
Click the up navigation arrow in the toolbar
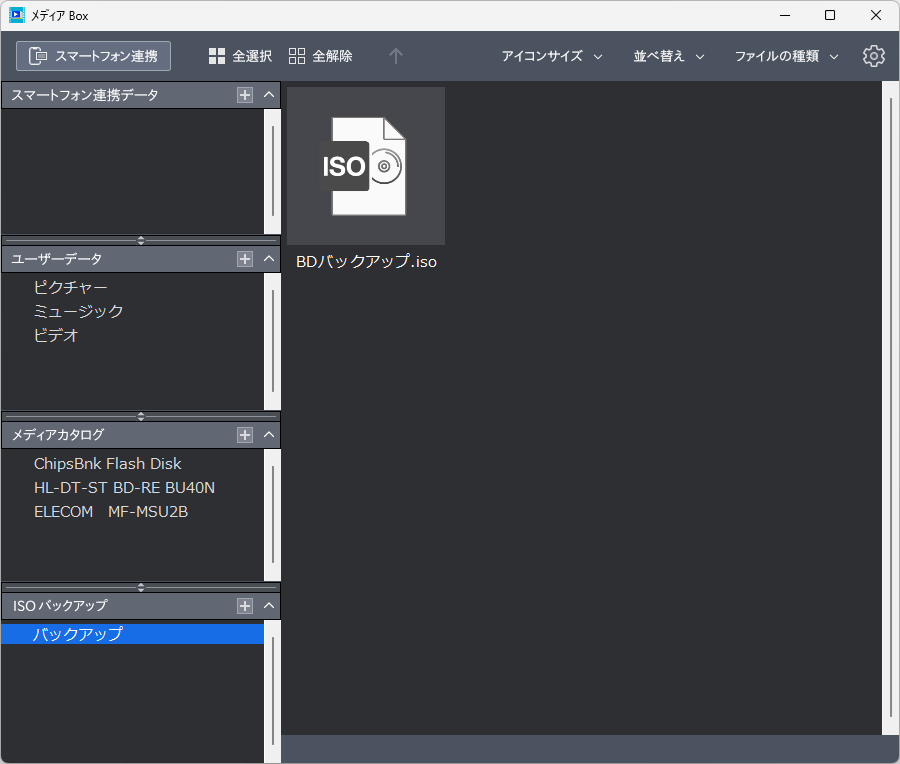tap(395, 56)
